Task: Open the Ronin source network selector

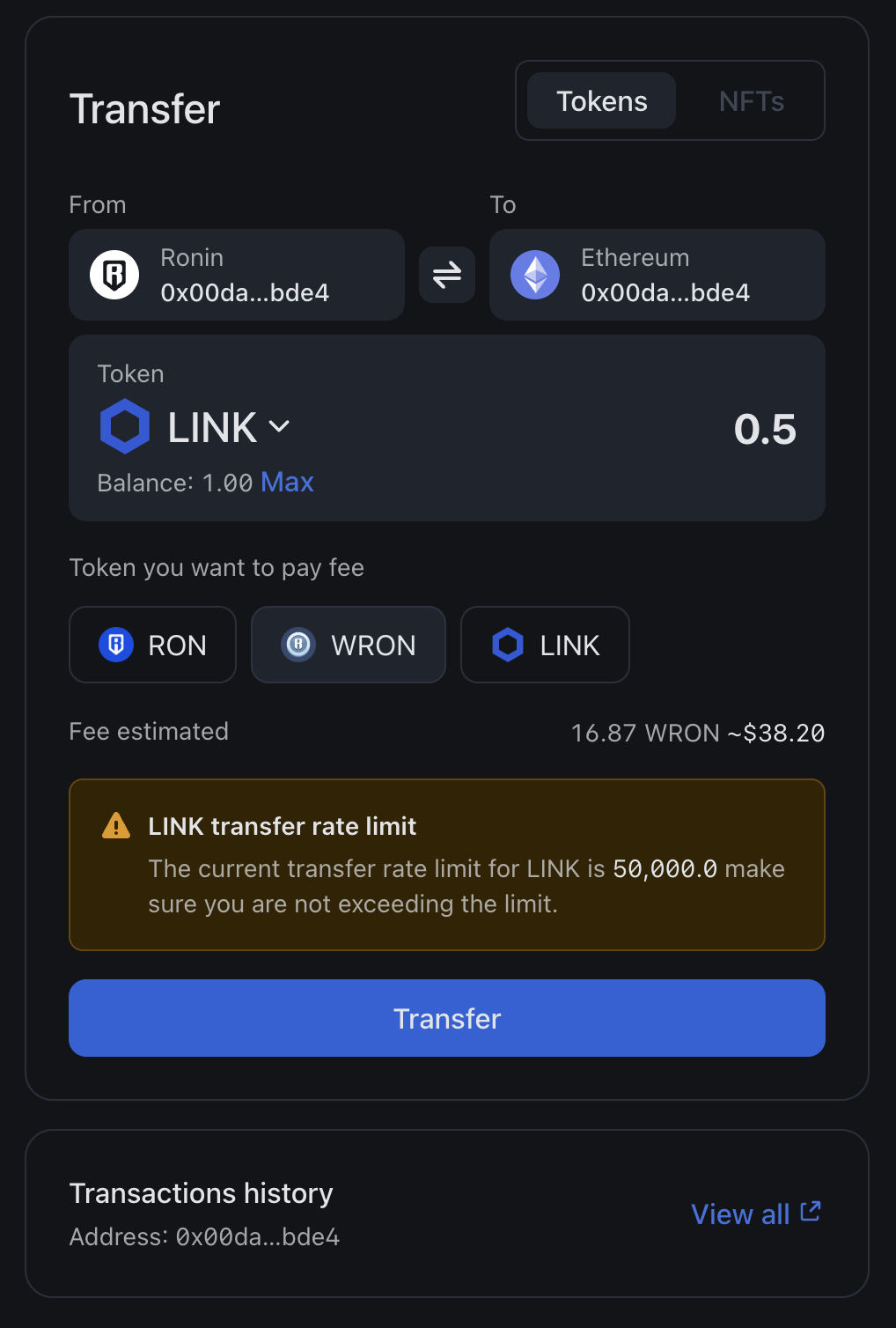Action: point(237,275)
